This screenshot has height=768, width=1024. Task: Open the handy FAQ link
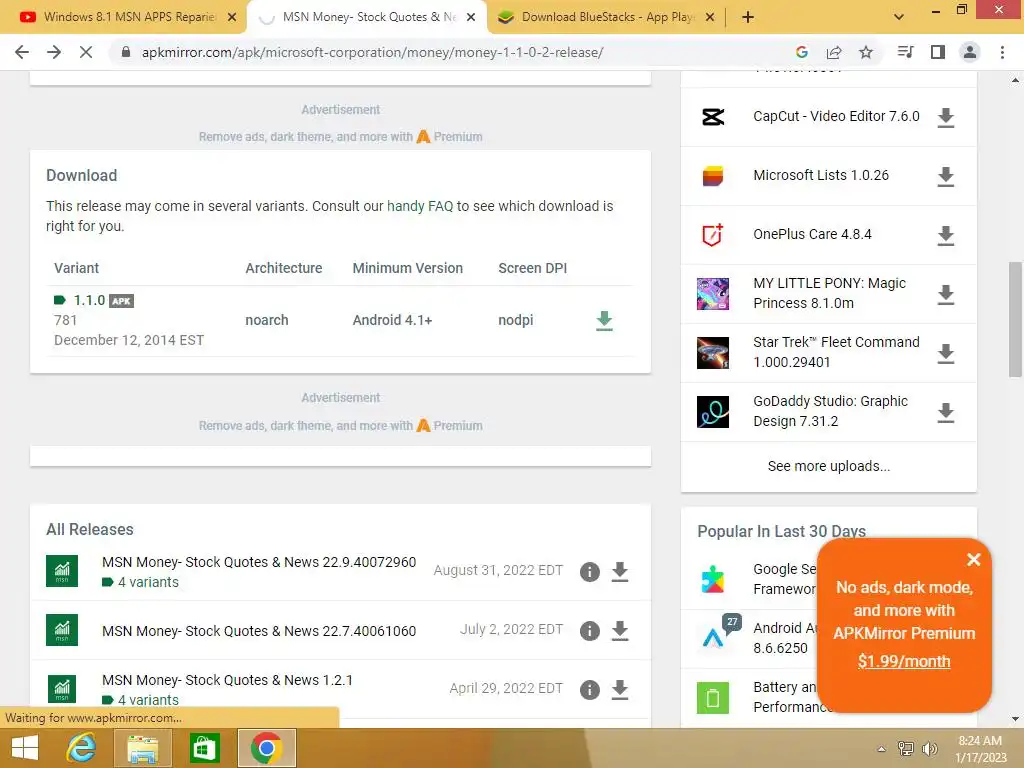coord(419,206)
